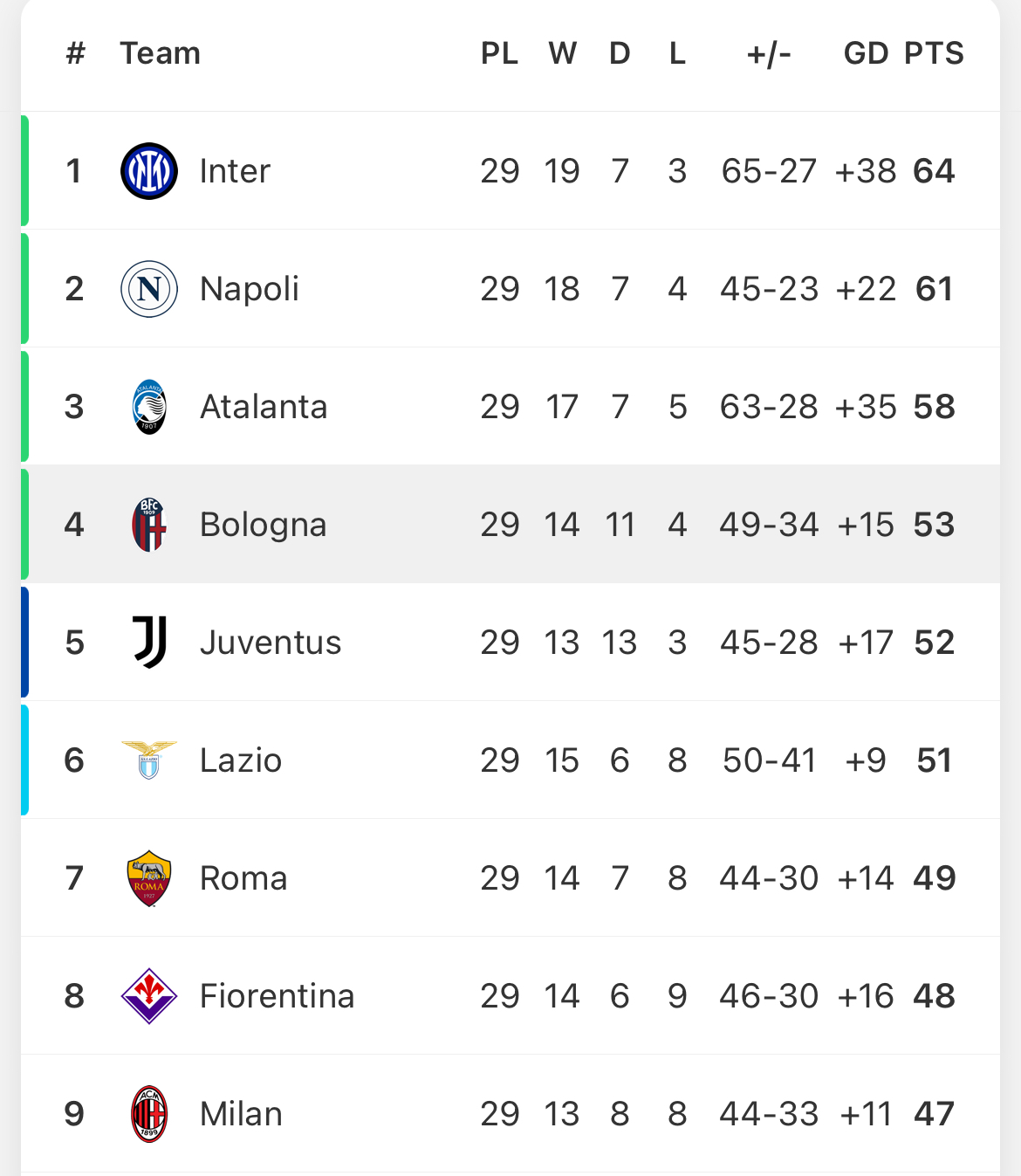
Task: Select Napoli's 61 points value
Action: click(x=934, y=289)
